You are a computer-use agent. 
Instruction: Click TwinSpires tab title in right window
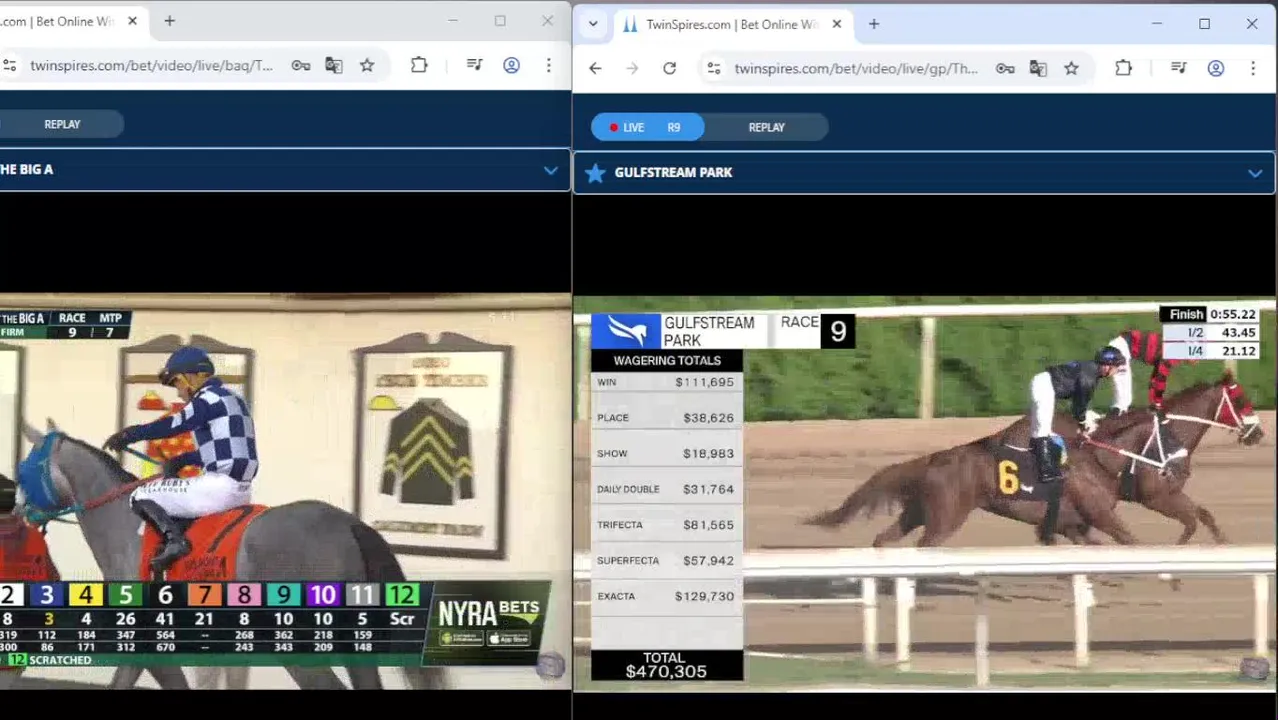tap(734, 24)
